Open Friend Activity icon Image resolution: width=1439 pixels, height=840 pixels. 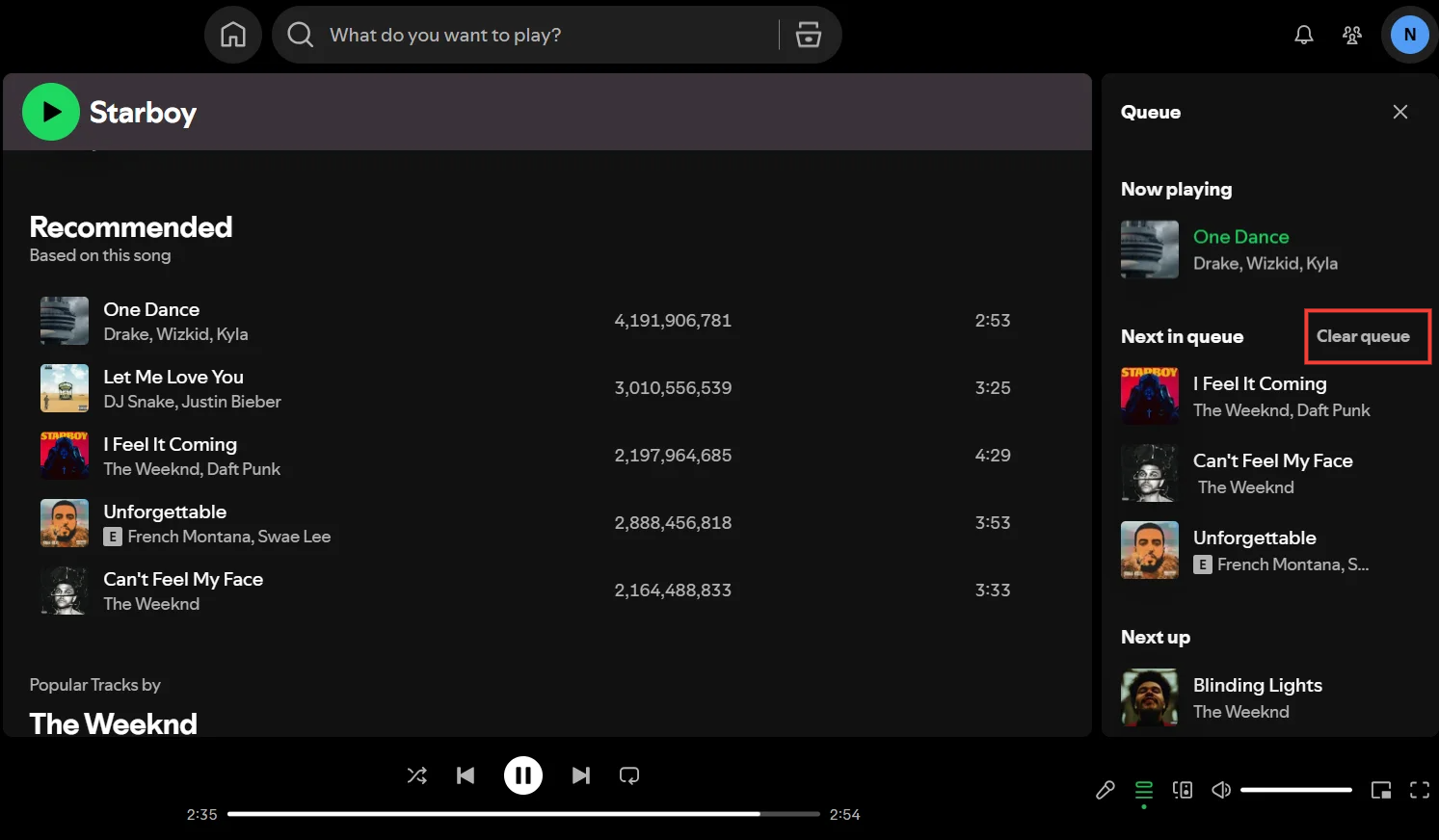click(x=1351, y=35)
